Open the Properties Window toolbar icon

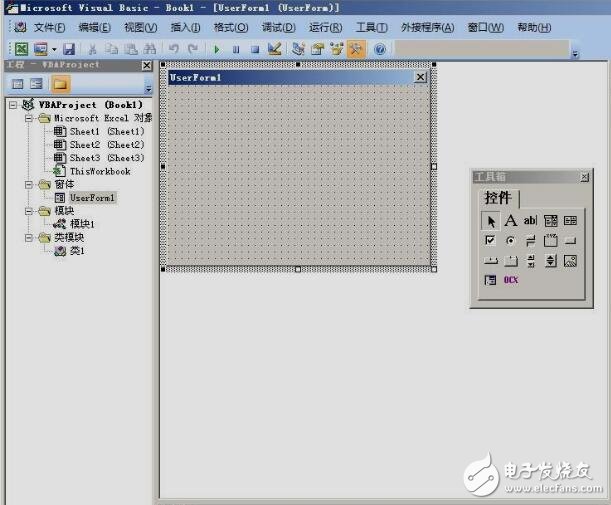[318, 49]
